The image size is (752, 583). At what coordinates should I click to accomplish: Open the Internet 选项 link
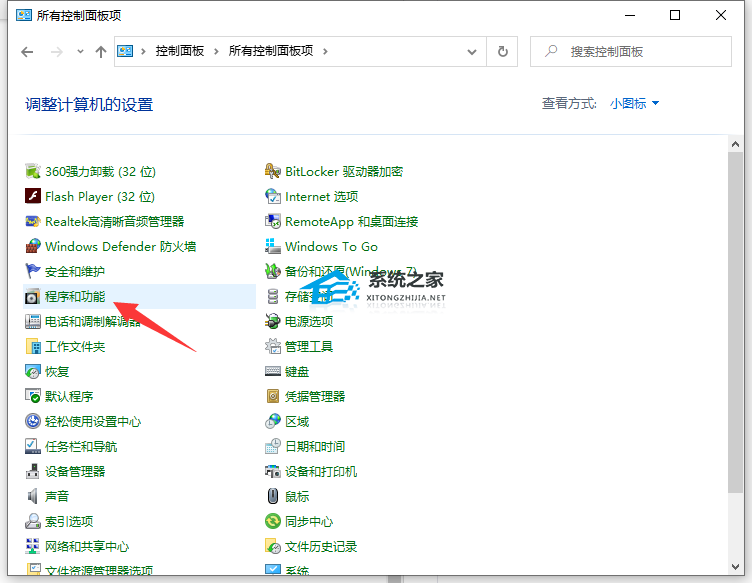[321, 197]
